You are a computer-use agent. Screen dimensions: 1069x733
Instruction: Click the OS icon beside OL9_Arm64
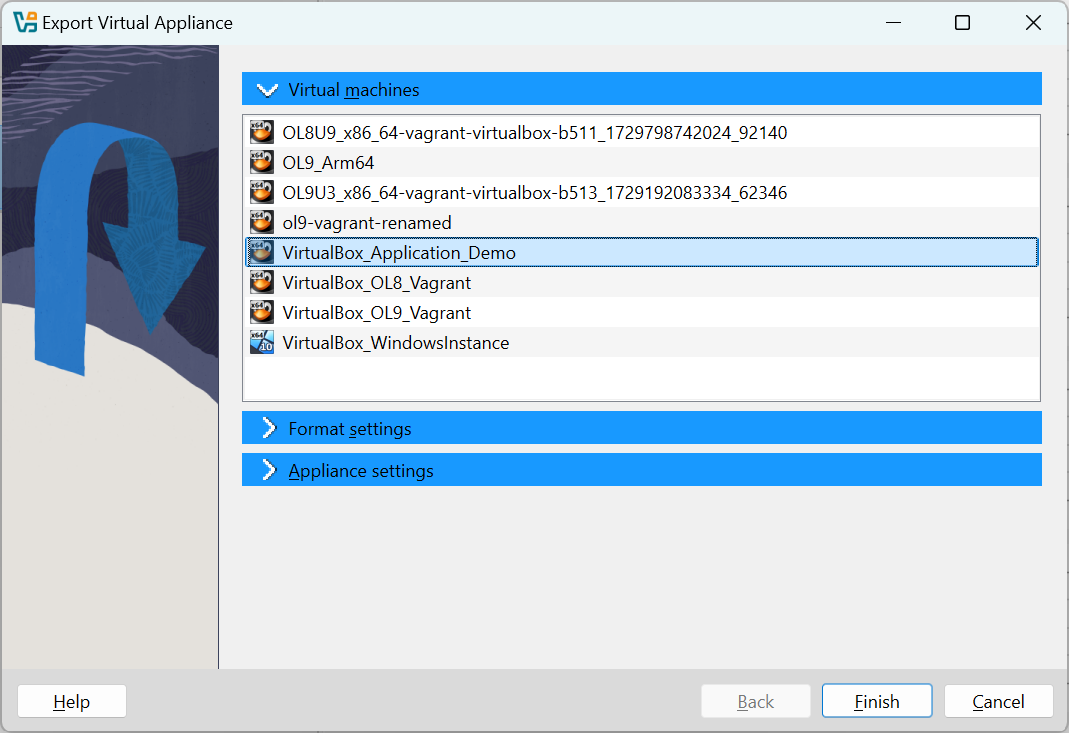click(262, 162)
